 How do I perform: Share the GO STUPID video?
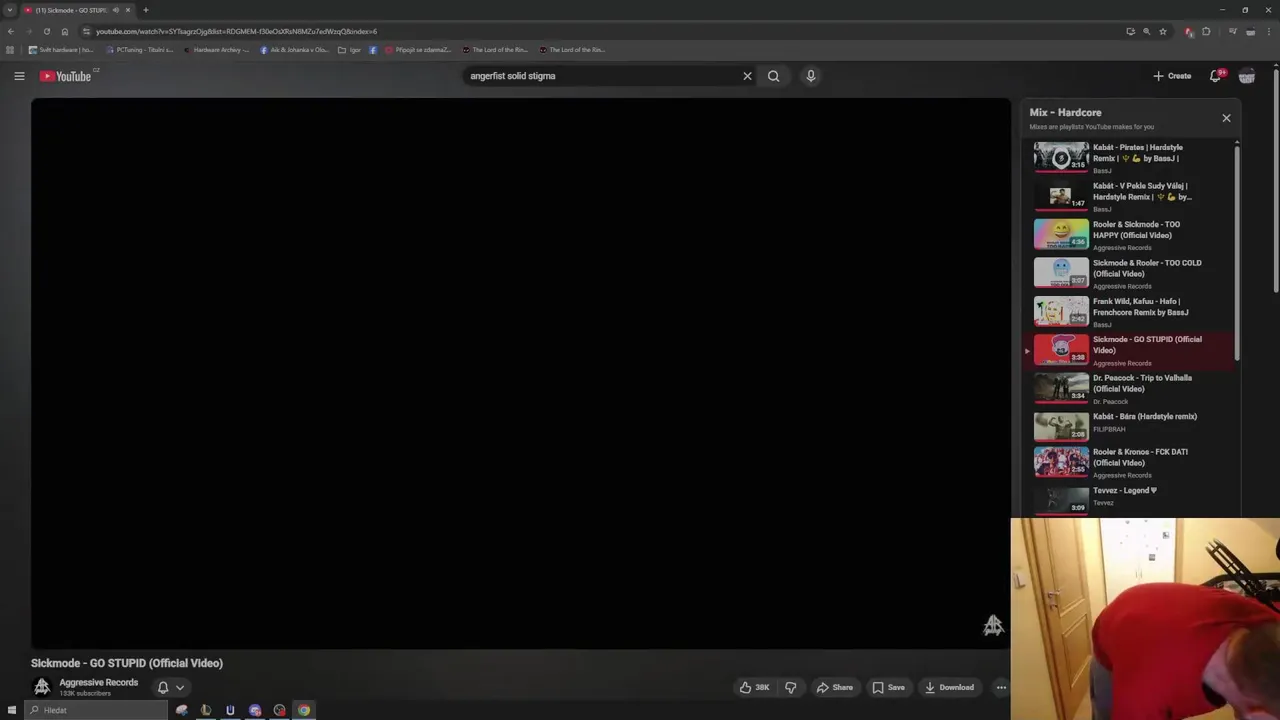point(835,687)
